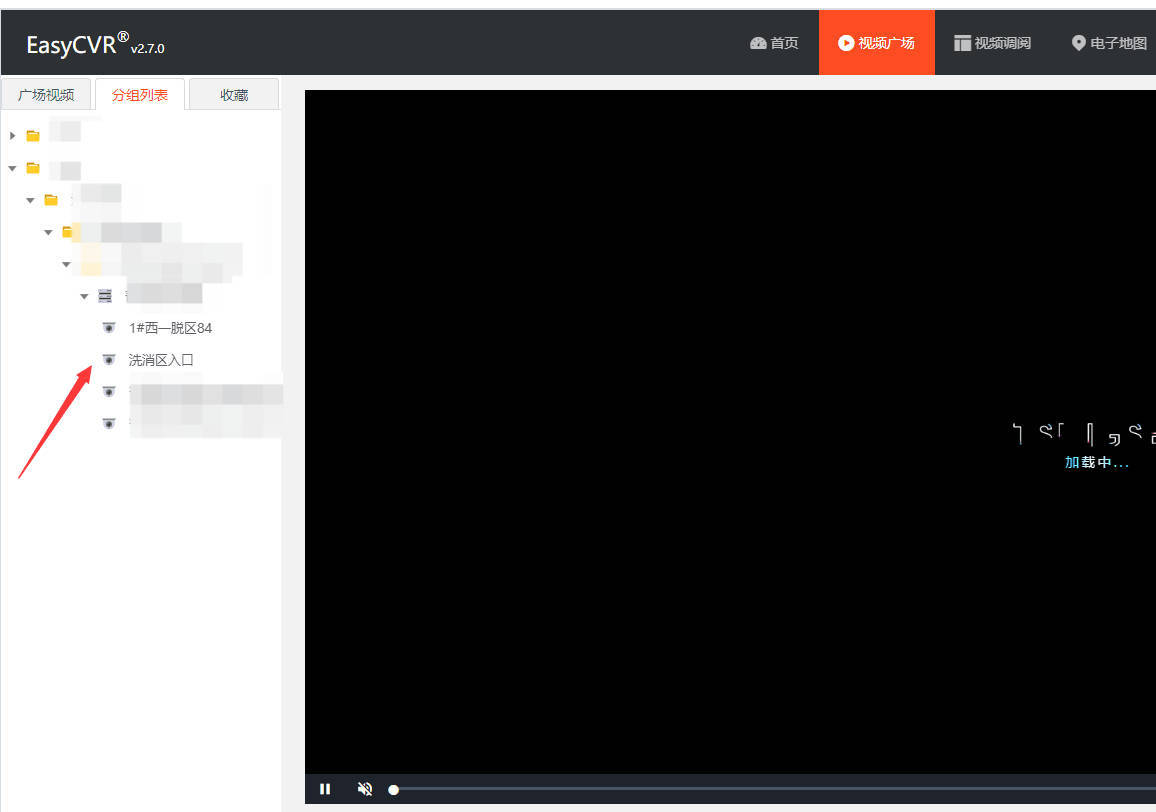Collapse the device node arrow above 1#西一脱区84
1156x812 pixels.
(x=84, y=296)
